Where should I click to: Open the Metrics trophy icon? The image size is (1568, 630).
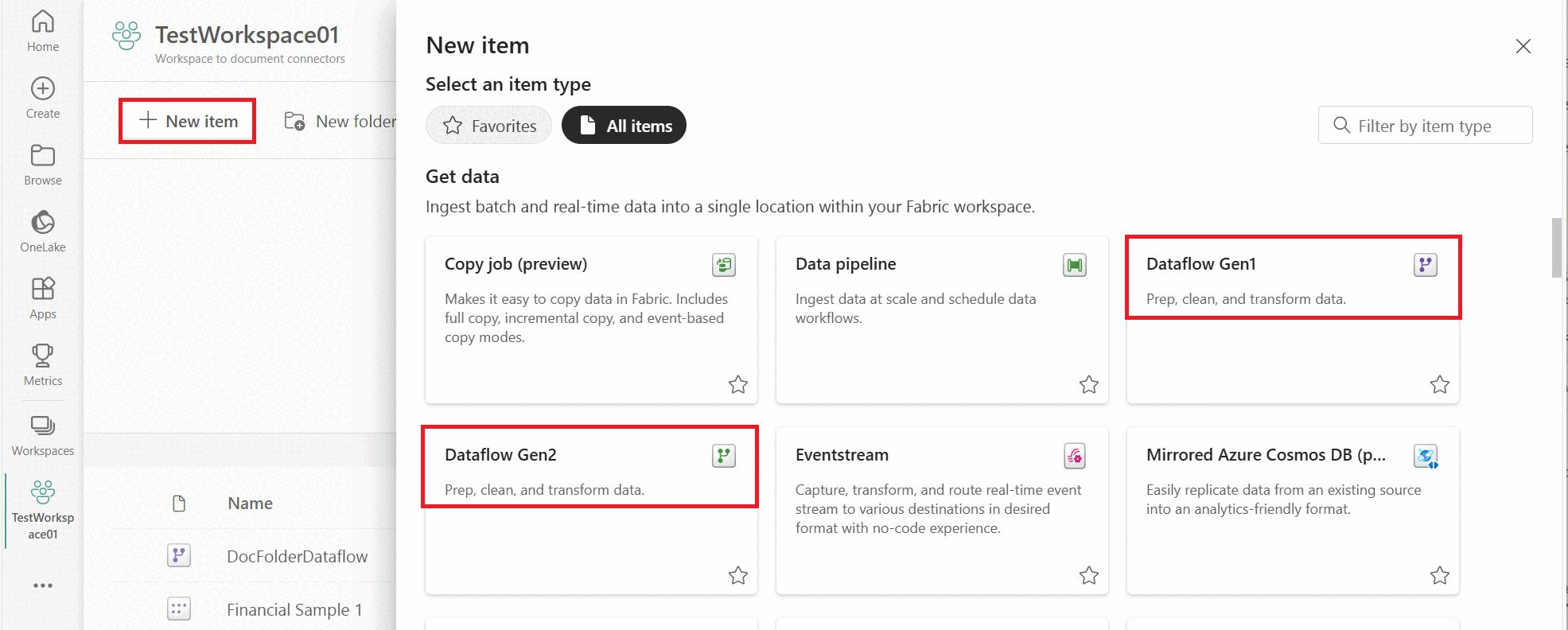[x=43, y=356]
